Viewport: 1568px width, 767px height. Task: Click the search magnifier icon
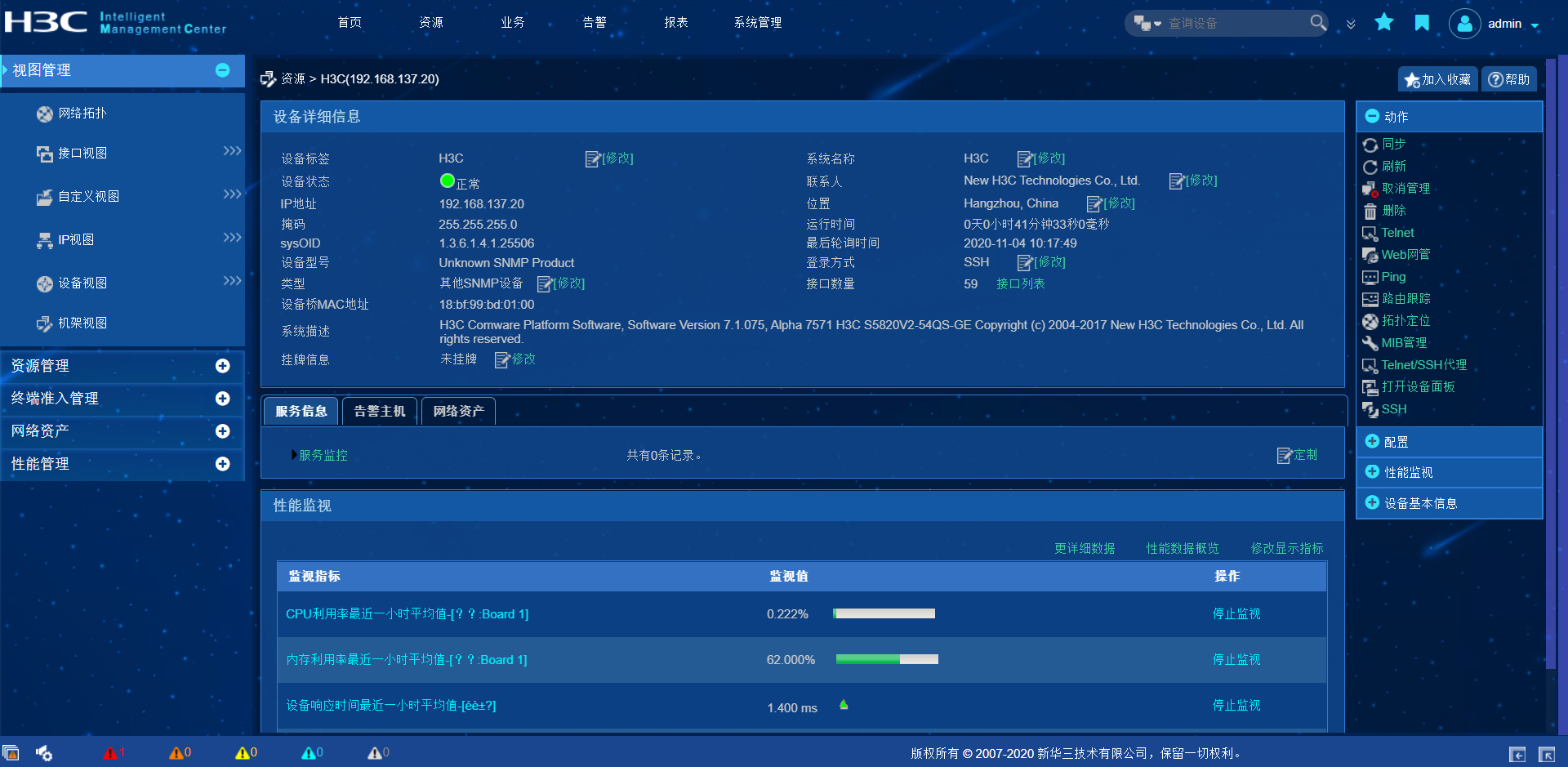coord(1318,23)
